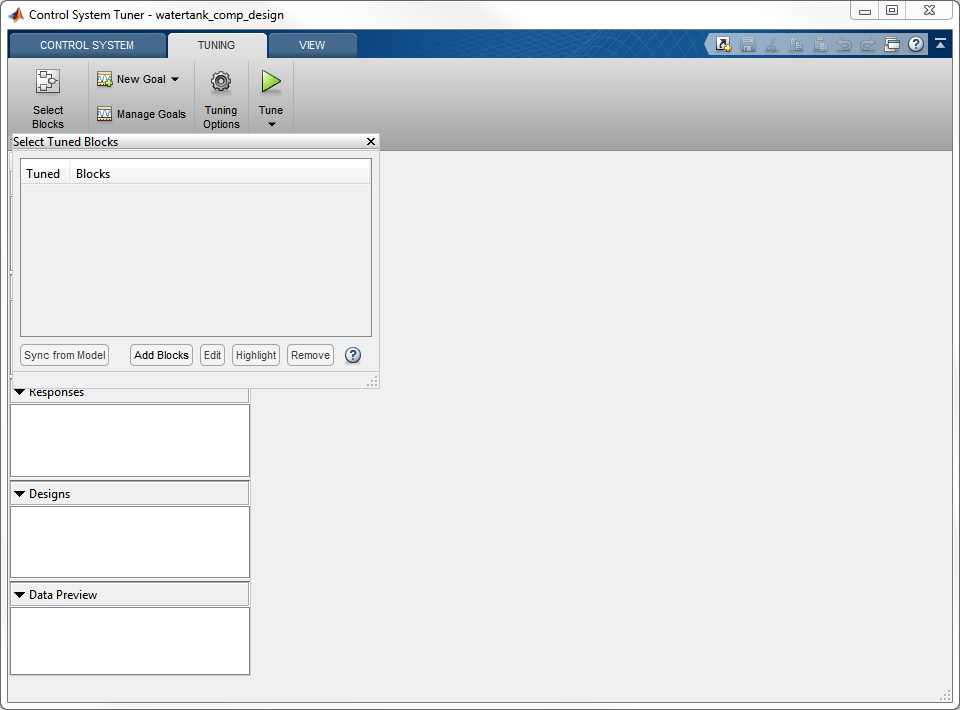
Task: Click the Redo arrow icon
Action: click(x=868, y=44)
